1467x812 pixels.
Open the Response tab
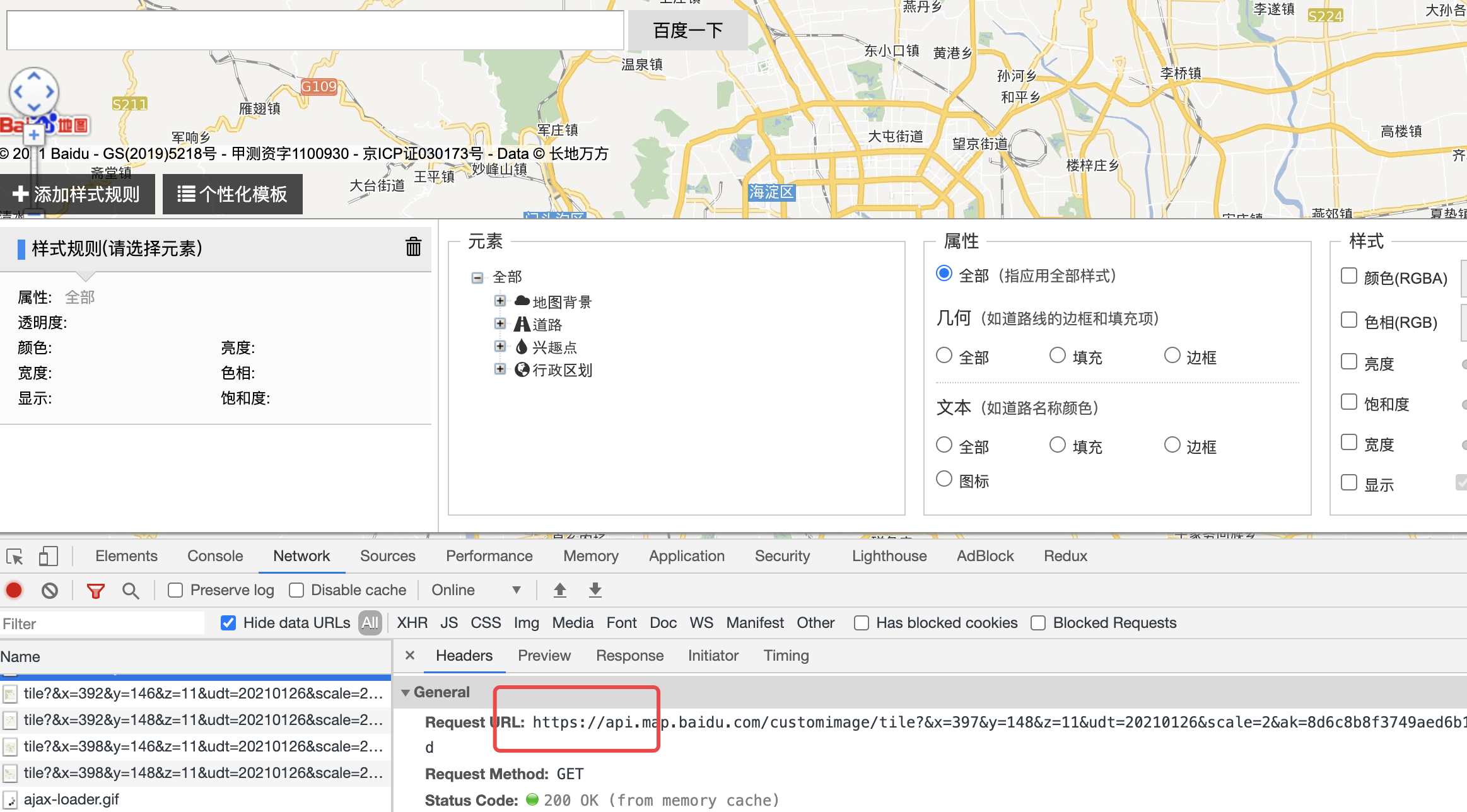[x=629, y=656]
